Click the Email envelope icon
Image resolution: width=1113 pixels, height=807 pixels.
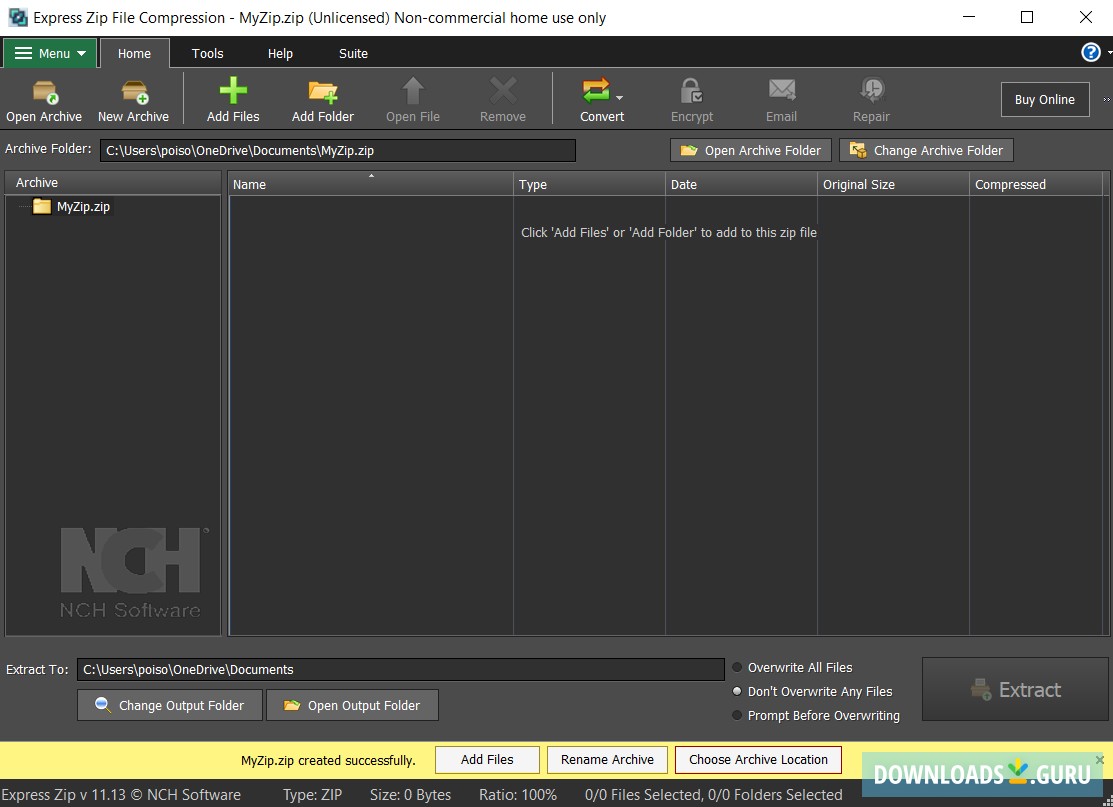[782, 91]
